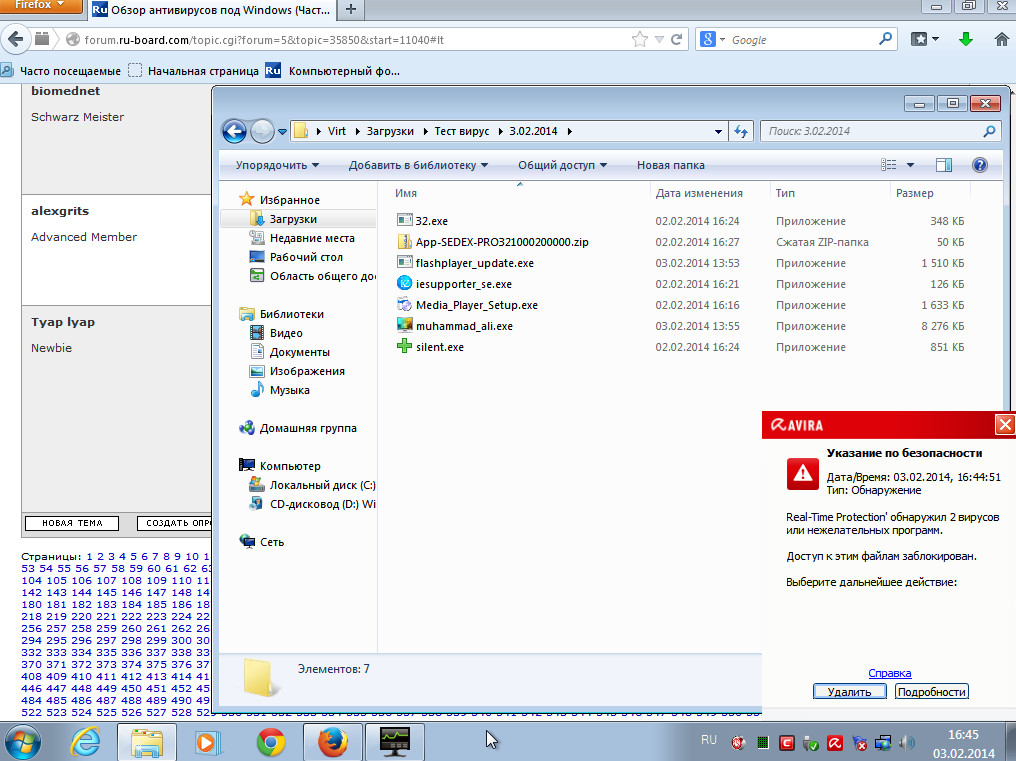The height and width of the screenshot is (761, 1016).
Task: Sort files by Дата изменения column
Action: 699,193
